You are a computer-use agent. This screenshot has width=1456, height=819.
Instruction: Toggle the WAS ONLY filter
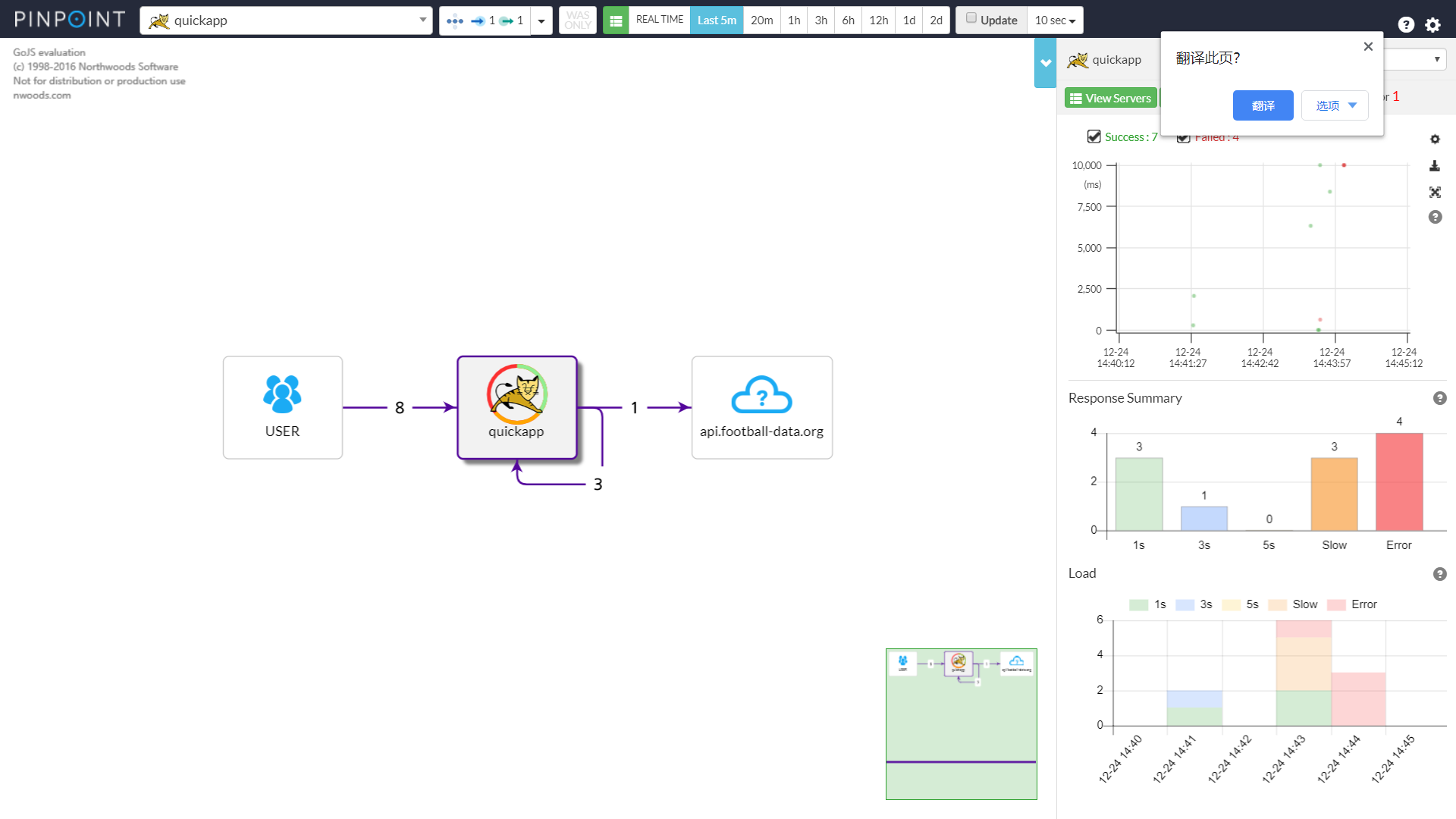click(x=578, y=20)
